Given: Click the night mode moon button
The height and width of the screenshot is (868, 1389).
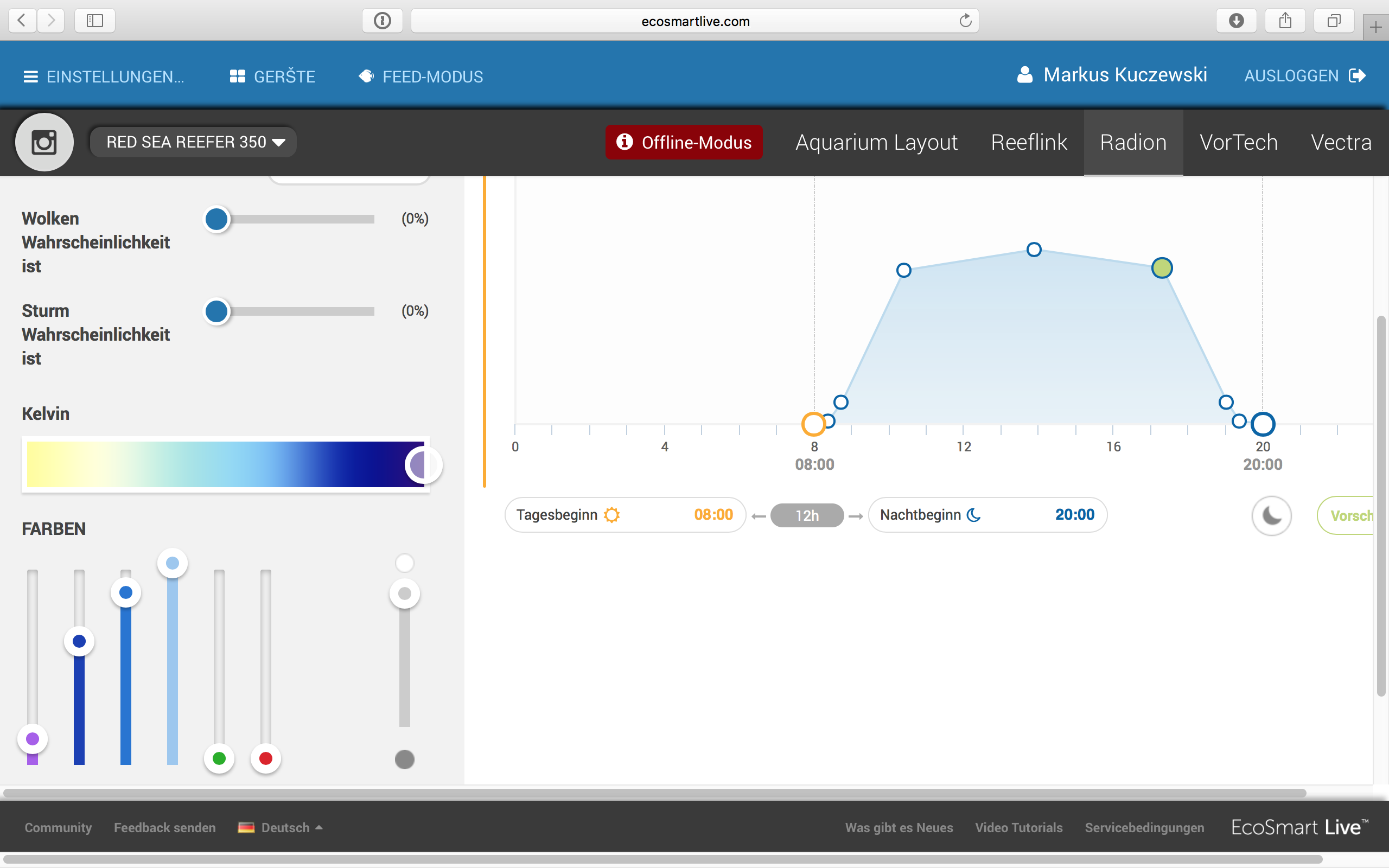Looking at the screenshot, I should pos(1271,515).
